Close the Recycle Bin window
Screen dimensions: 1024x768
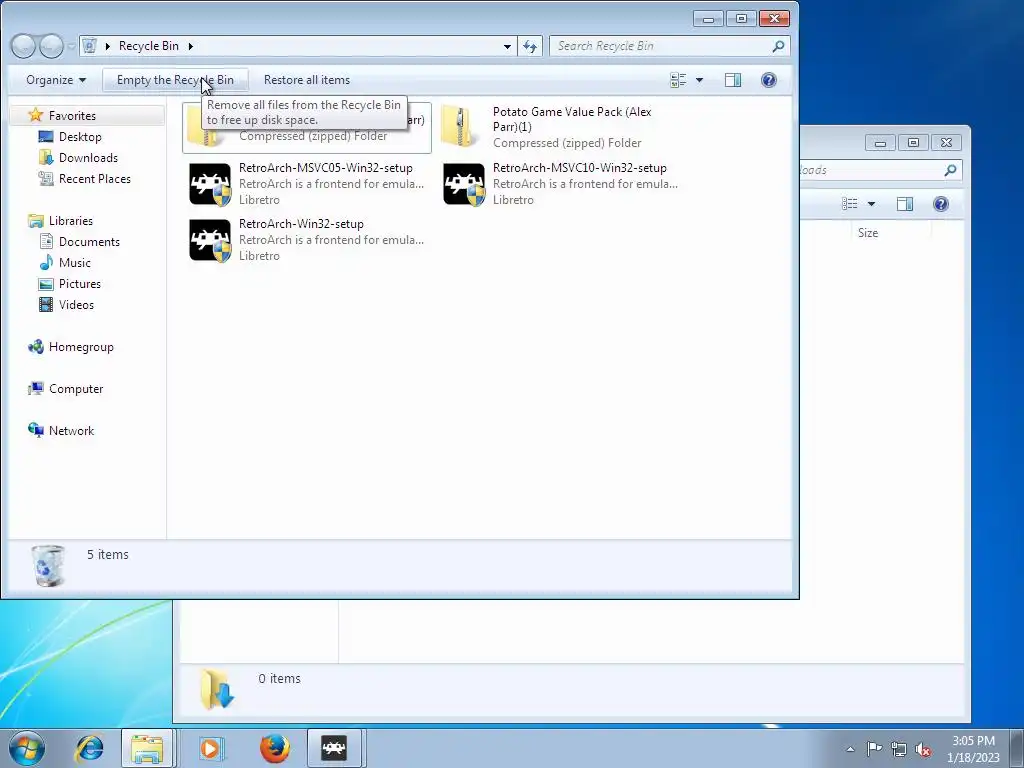tap(774, 18)
